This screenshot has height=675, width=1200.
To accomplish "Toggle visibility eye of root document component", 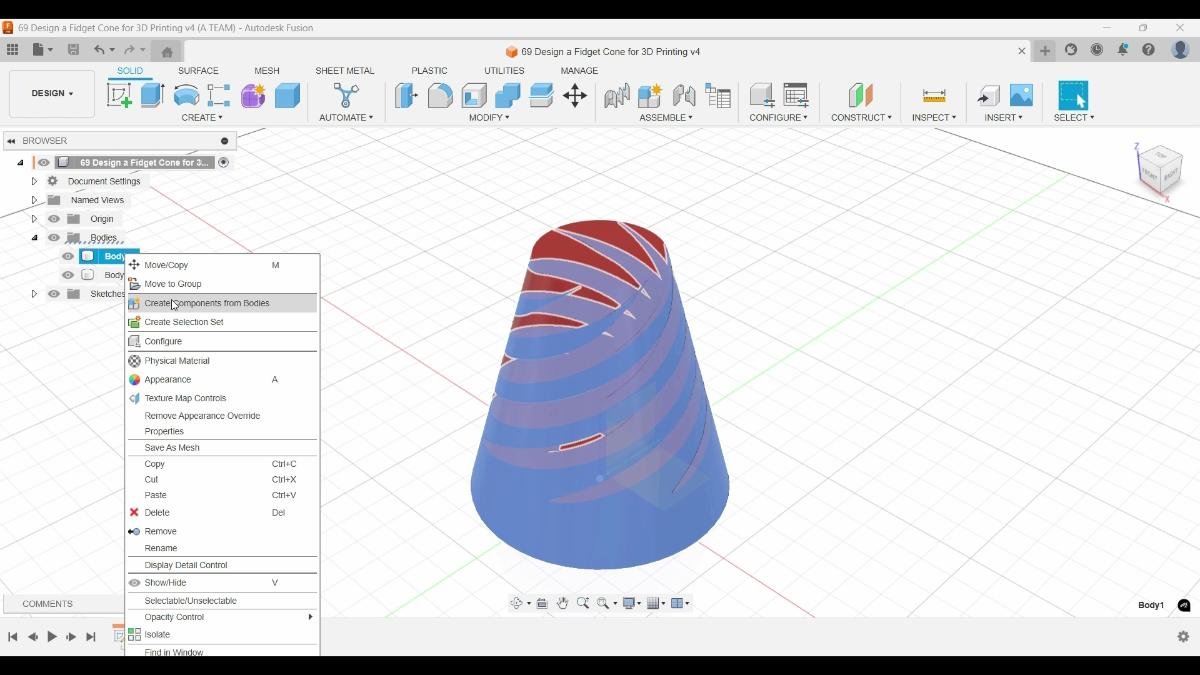I will [43, 162].
